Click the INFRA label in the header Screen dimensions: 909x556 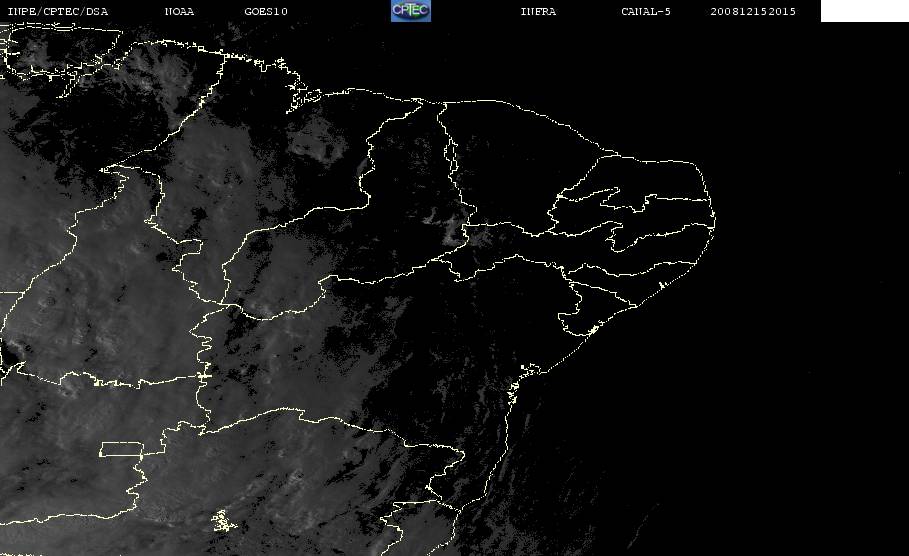(x=538, y=12)
